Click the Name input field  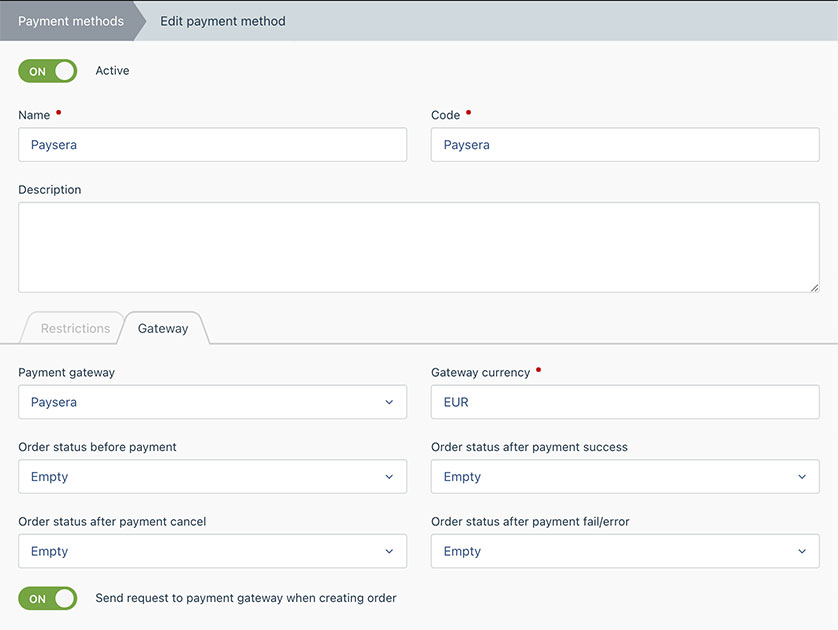tap(213, 145)
